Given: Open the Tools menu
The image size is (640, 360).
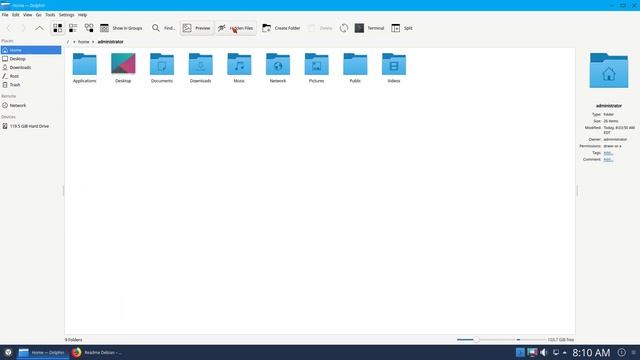Looking at the screenshot, I should [x=50, y=15].
